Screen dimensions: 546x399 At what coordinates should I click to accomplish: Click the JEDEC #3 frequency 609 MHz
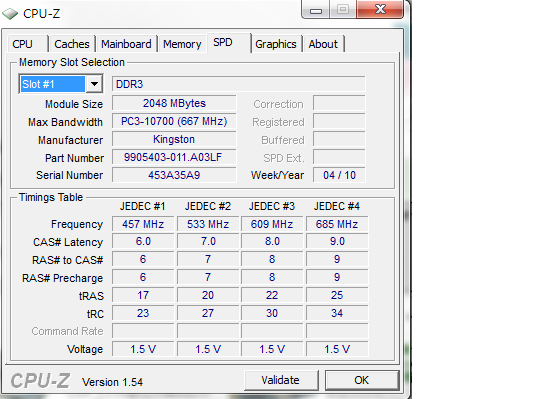point(272,224)
